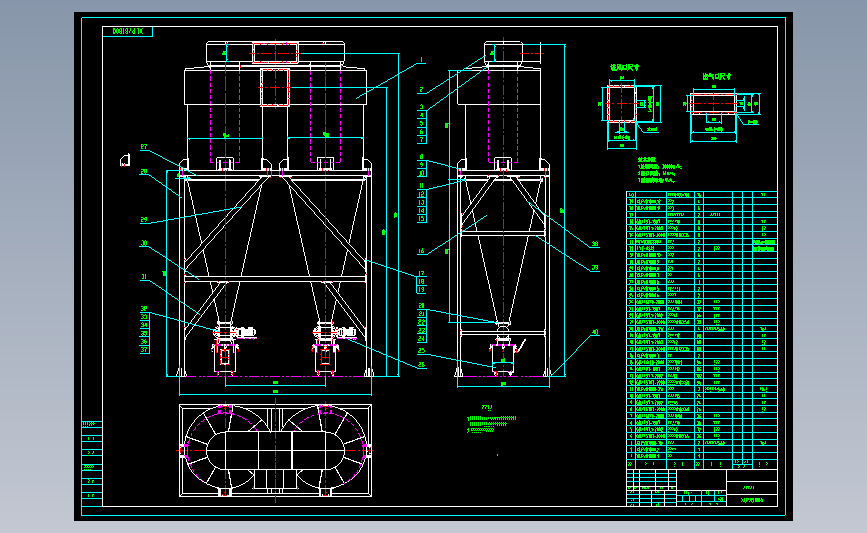Click part callout number 40

595,332
